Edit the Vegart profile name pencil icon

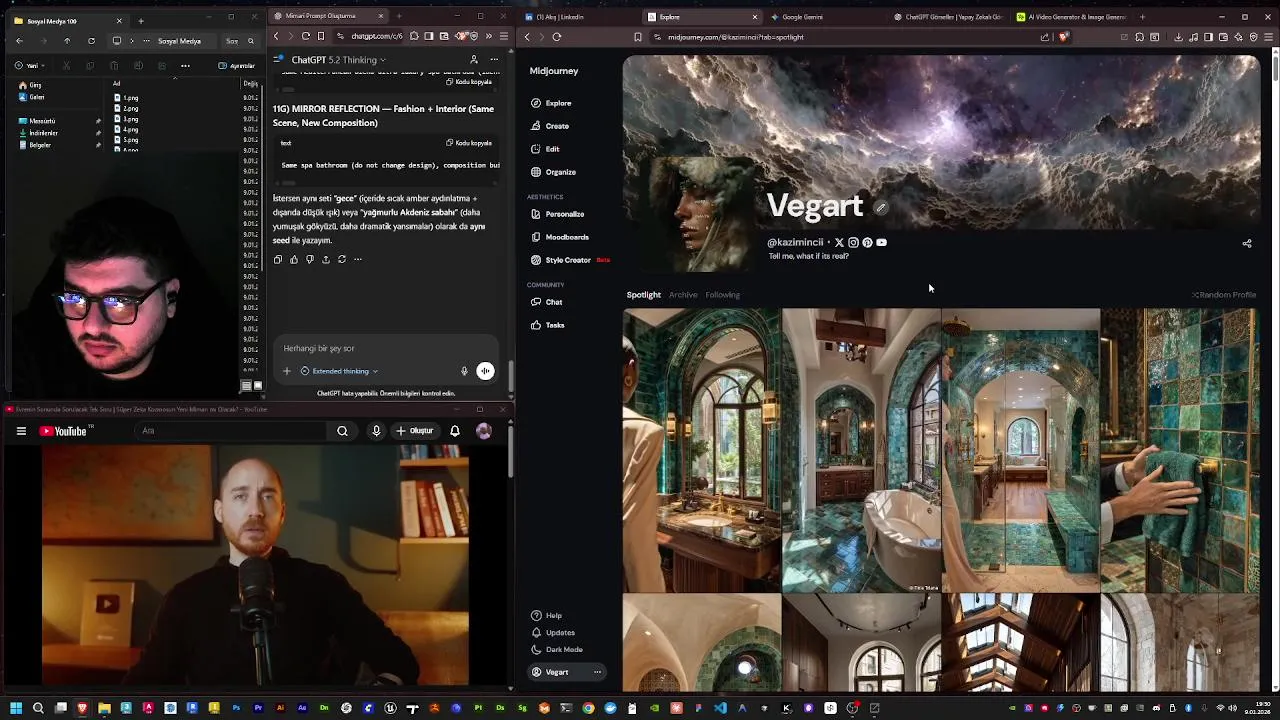pos(881,208)
